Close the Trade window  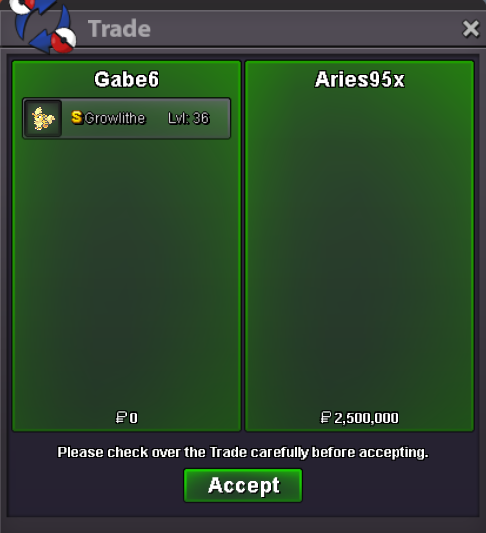point(471,29)
